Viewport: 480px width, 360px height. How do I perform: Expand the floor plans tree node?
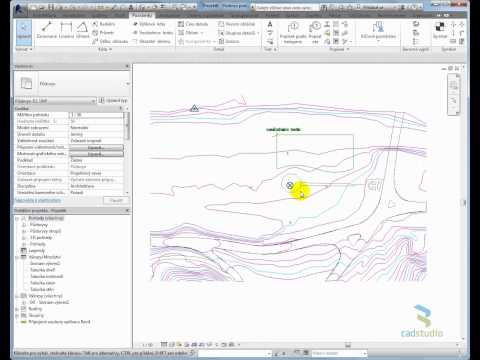pos(24,225)
